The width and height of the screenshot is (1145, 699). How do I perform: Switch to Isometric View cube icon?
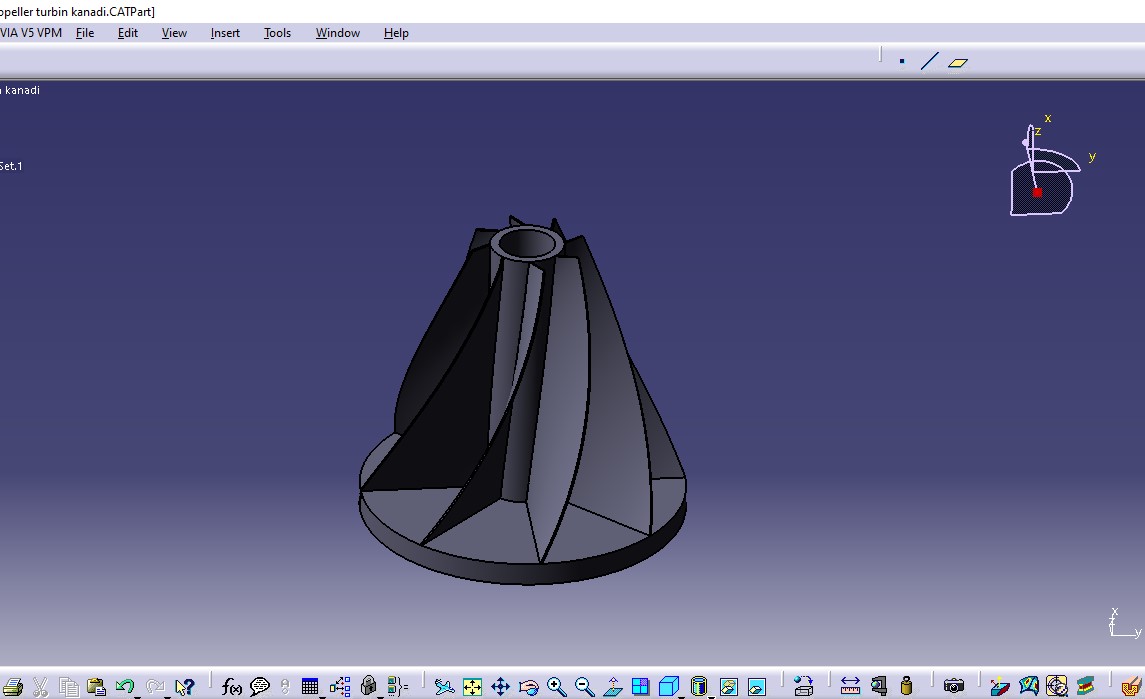pyautogui.click(x=668, y=687)
